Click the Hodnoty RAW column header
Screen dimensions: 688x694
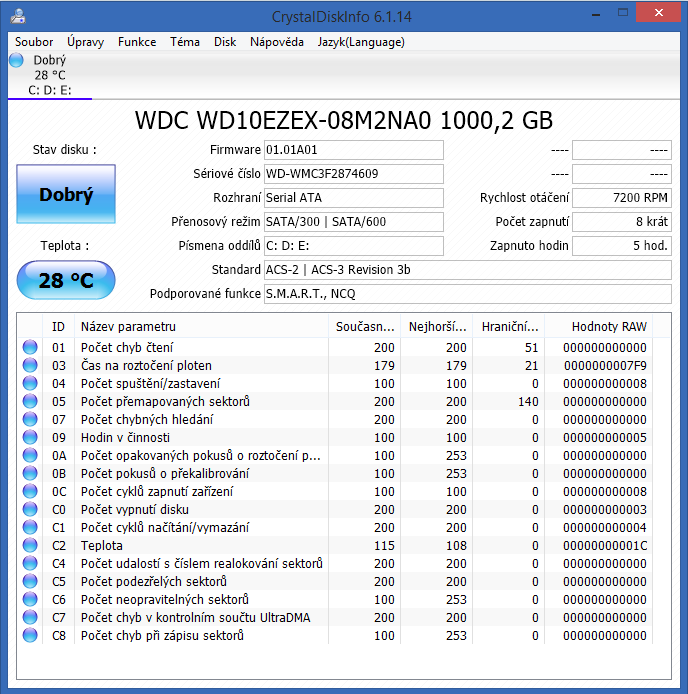608,327
